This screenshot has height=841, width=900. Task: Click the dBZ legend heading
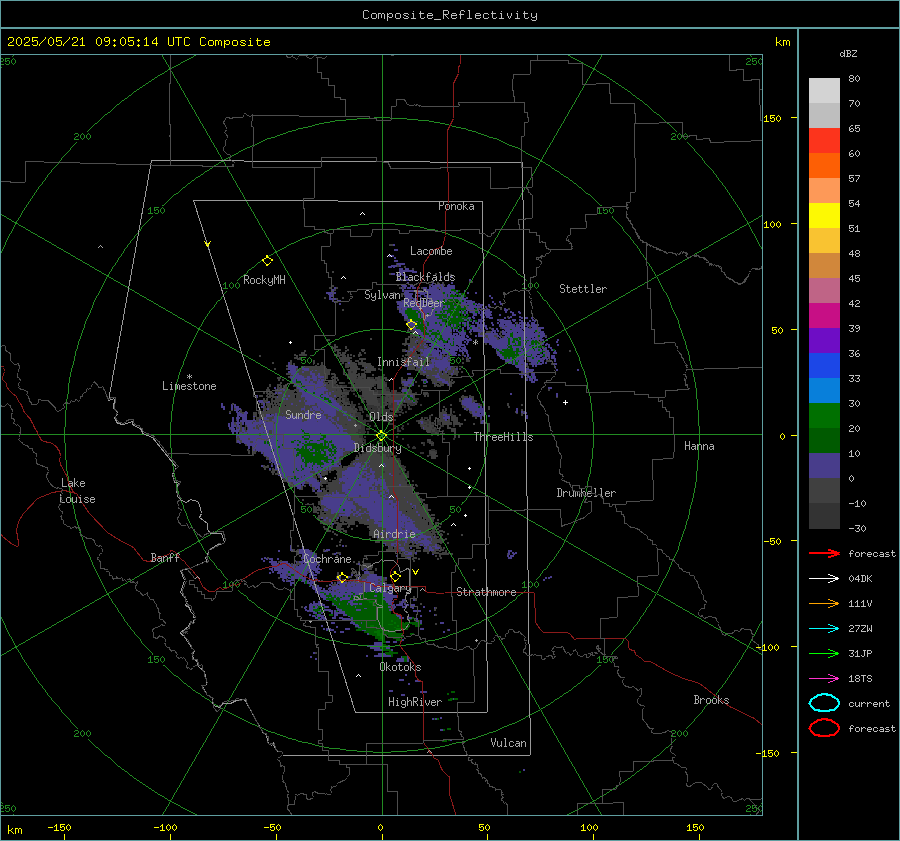(x=848, y=53)
